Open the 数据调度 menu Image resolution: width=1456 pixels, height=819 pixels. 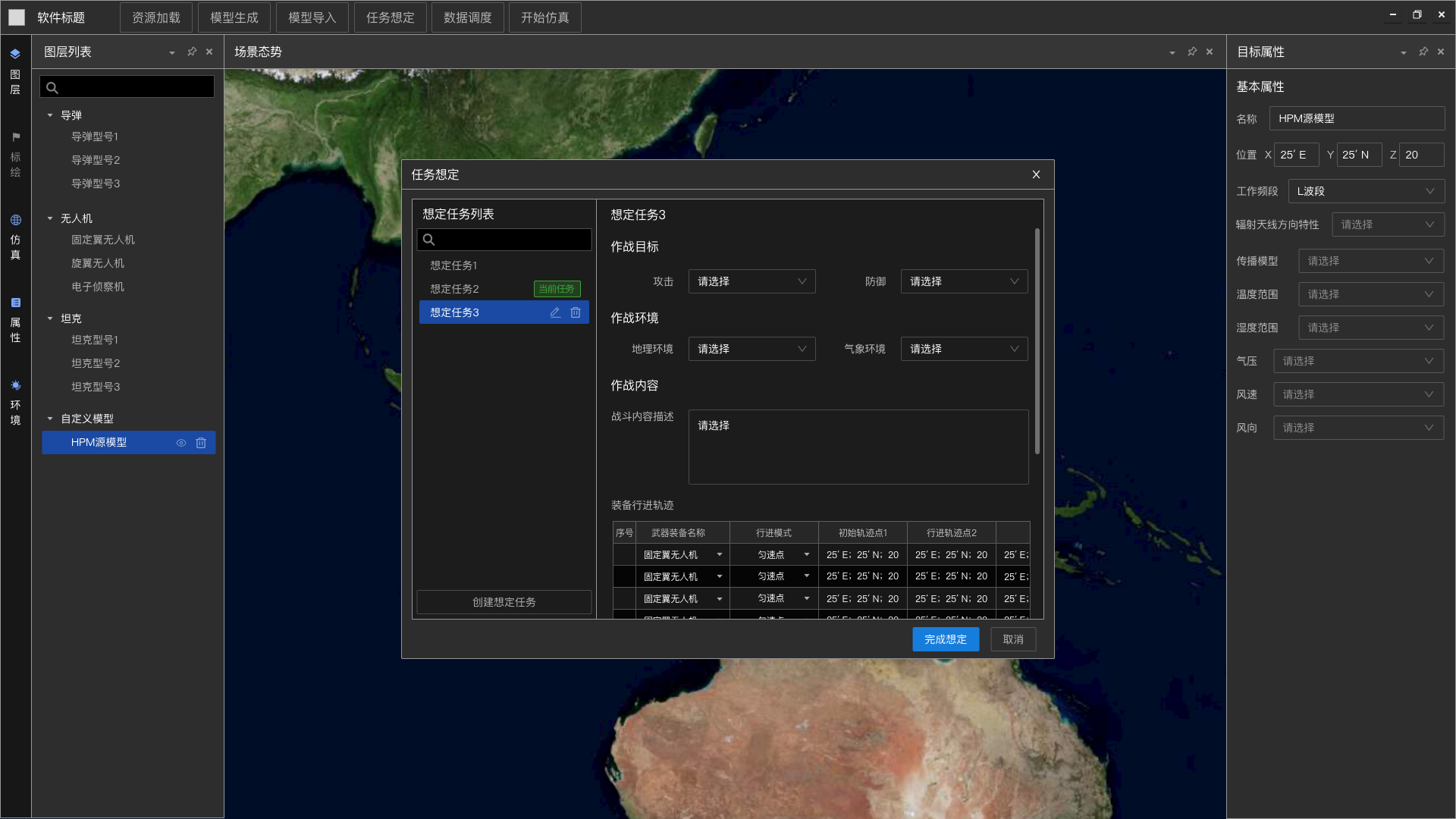468,17
